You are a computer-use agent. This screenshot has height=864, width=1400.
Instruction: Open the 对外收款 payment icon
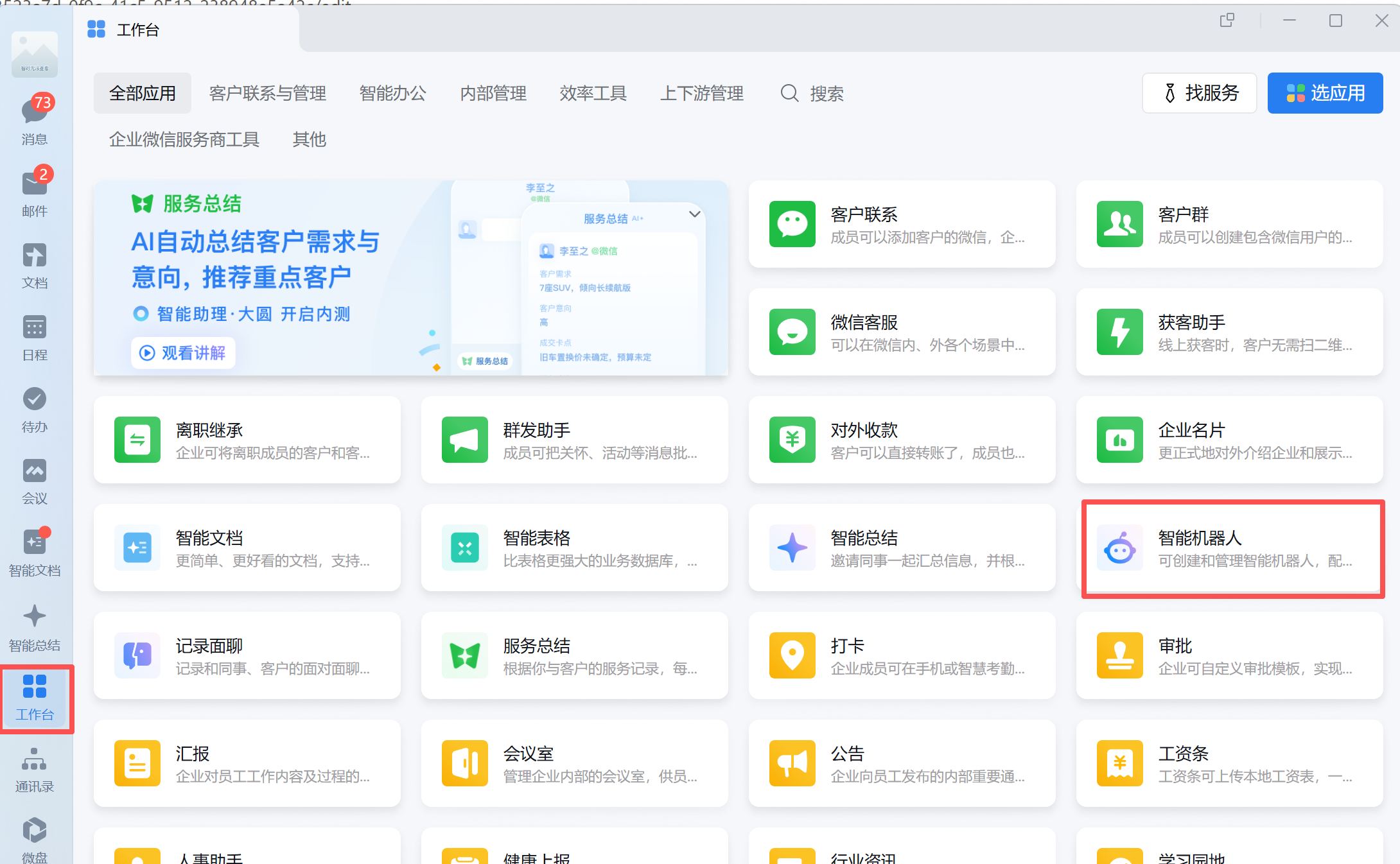coord(792,440)
